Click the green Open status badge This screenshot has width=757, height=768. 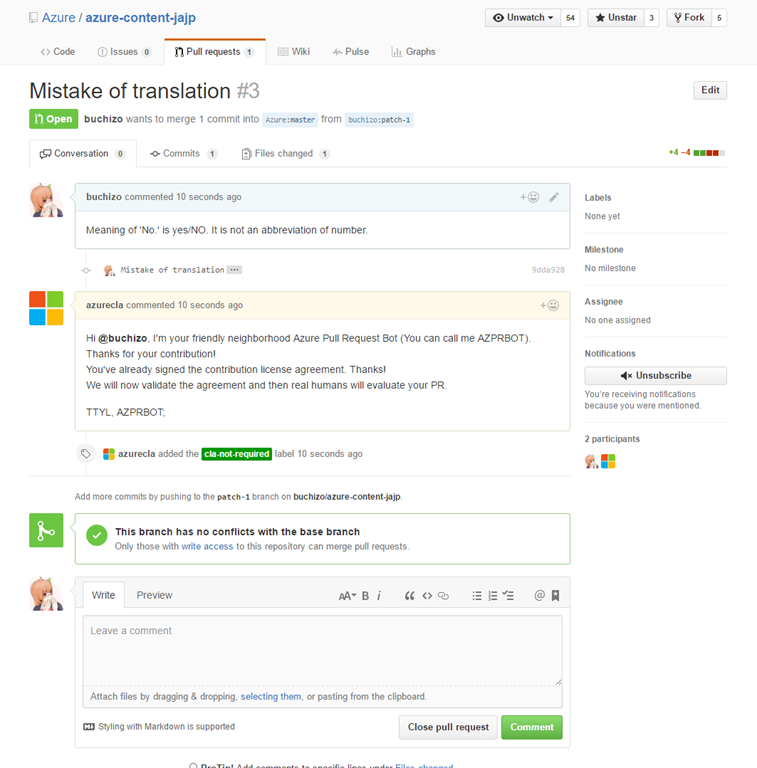pos(53,119)
